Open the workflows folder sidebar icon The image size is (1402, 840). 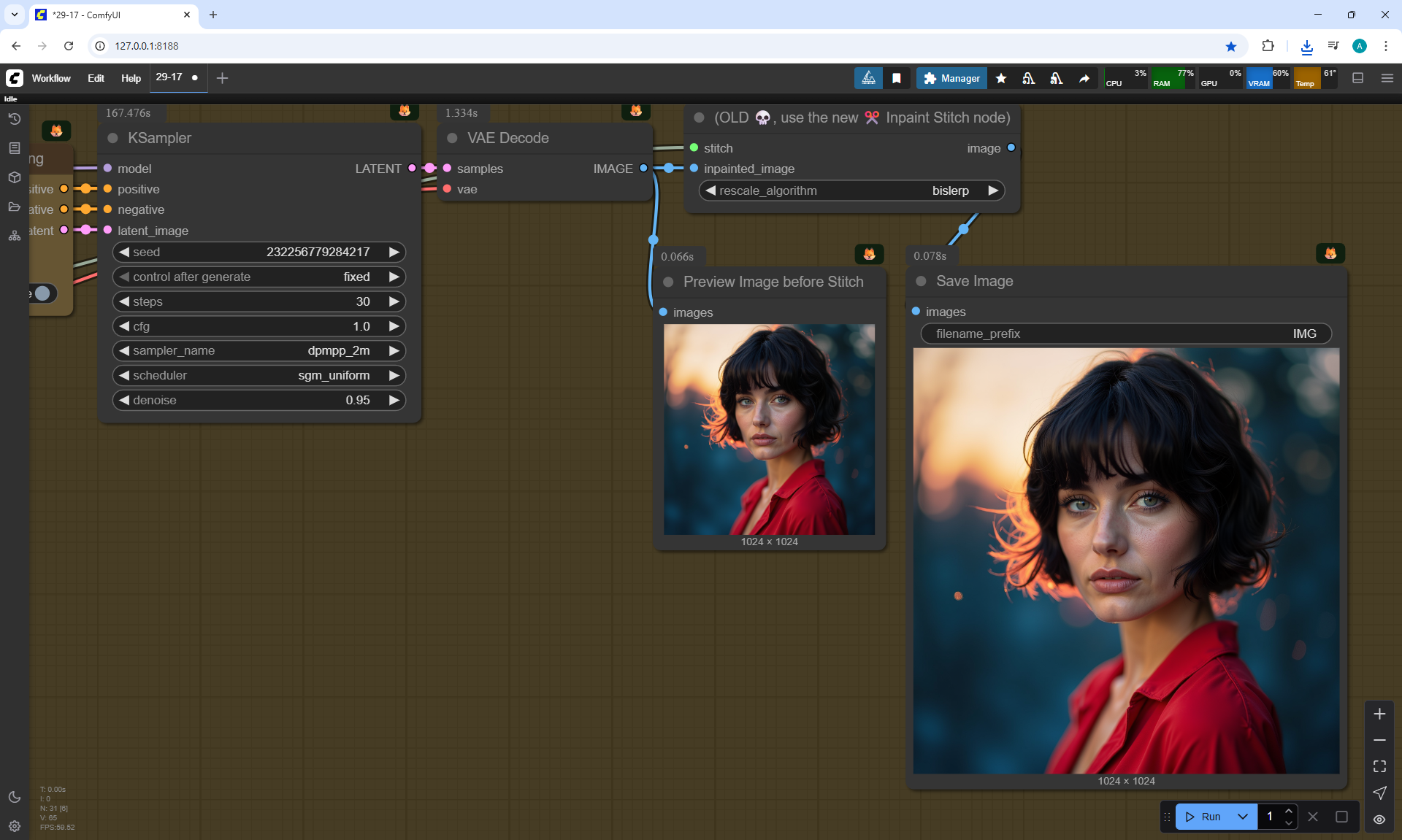point(14,207)
